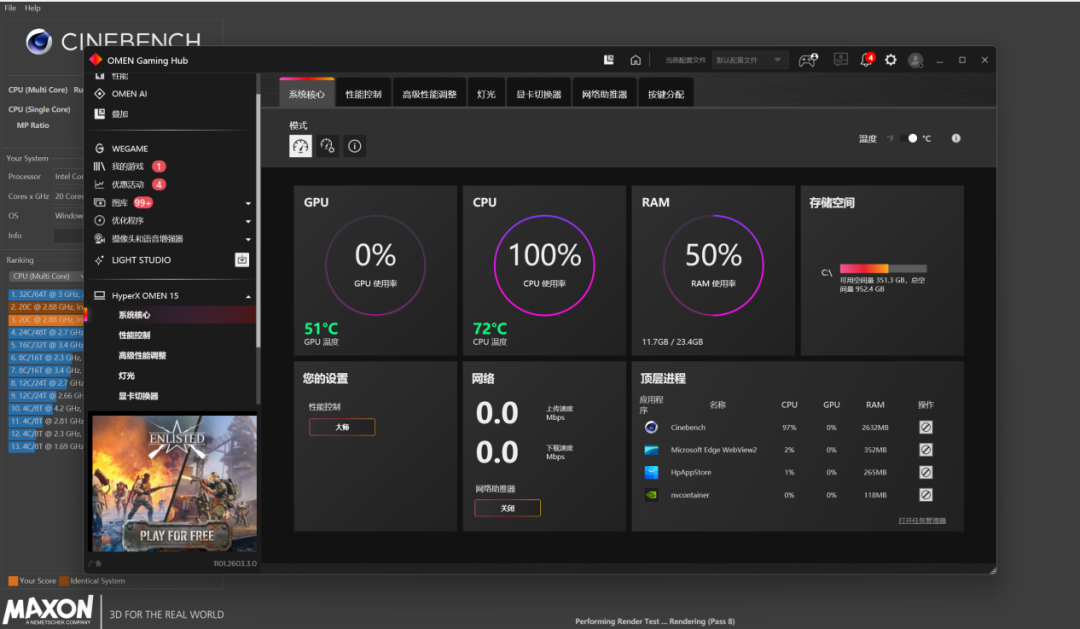The image size is (1080, 629).
Task: Click the 大师 button under 您的设置
Action: point(342,426)
